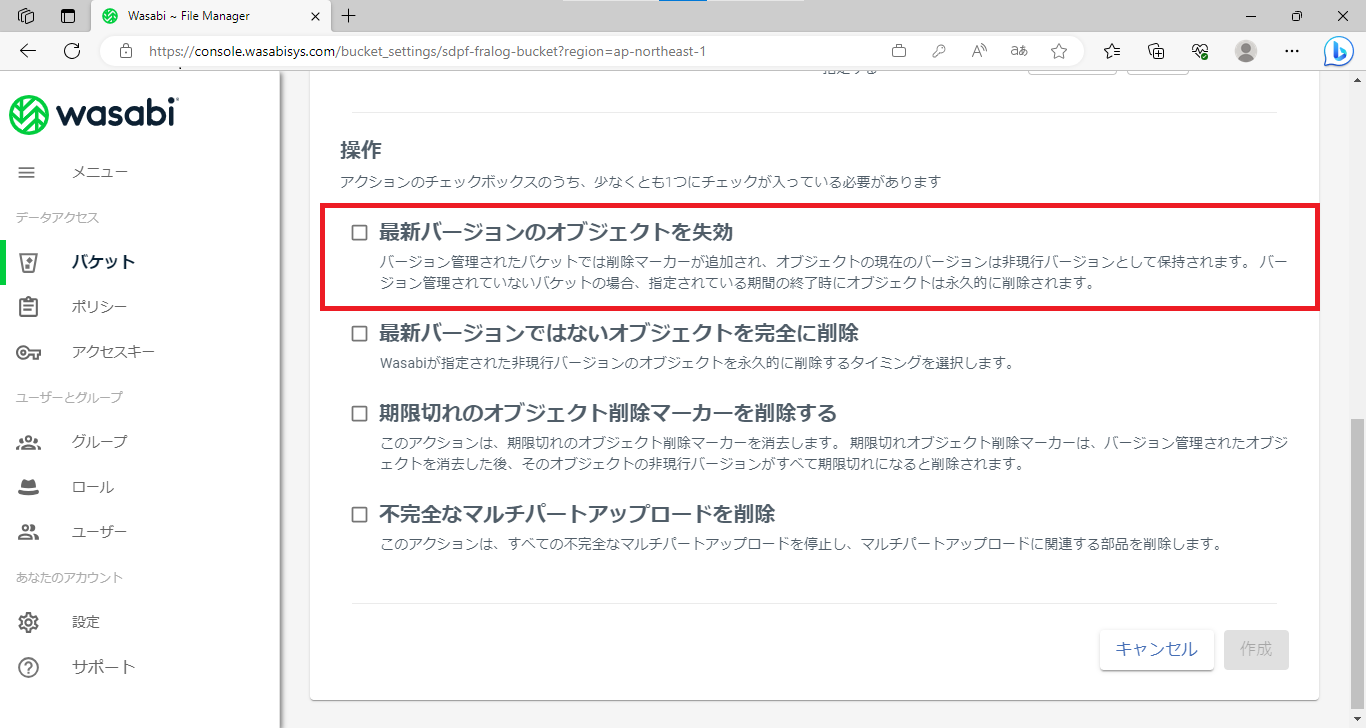This screenshot has height=728, width=1366.
Task: Go back using the browser back arrow
Action: pyautogui.click(x=27, y=51)
